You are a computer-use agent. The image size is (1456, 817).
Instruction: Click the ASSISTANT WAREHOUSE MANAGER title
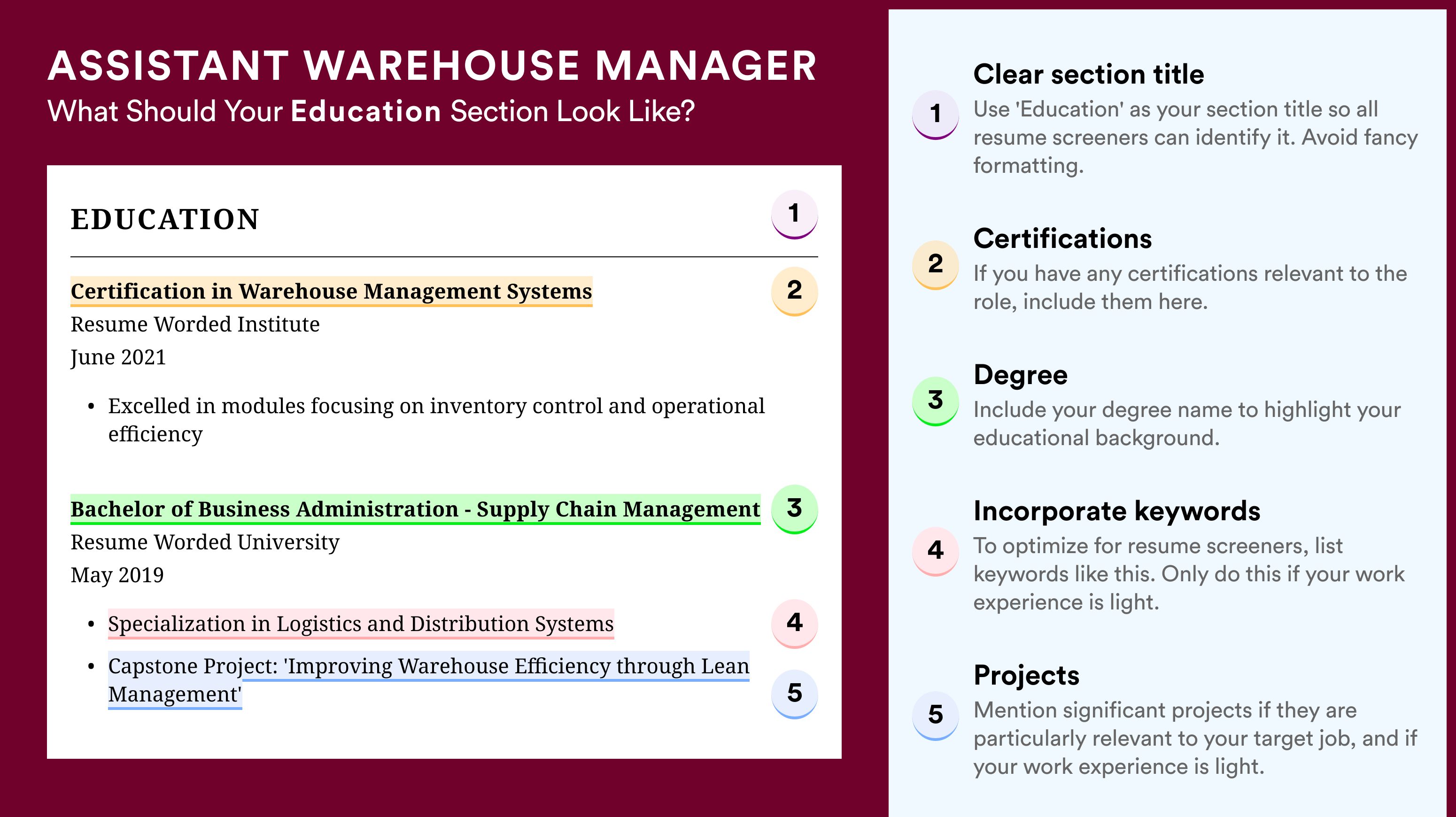point(433,66)
